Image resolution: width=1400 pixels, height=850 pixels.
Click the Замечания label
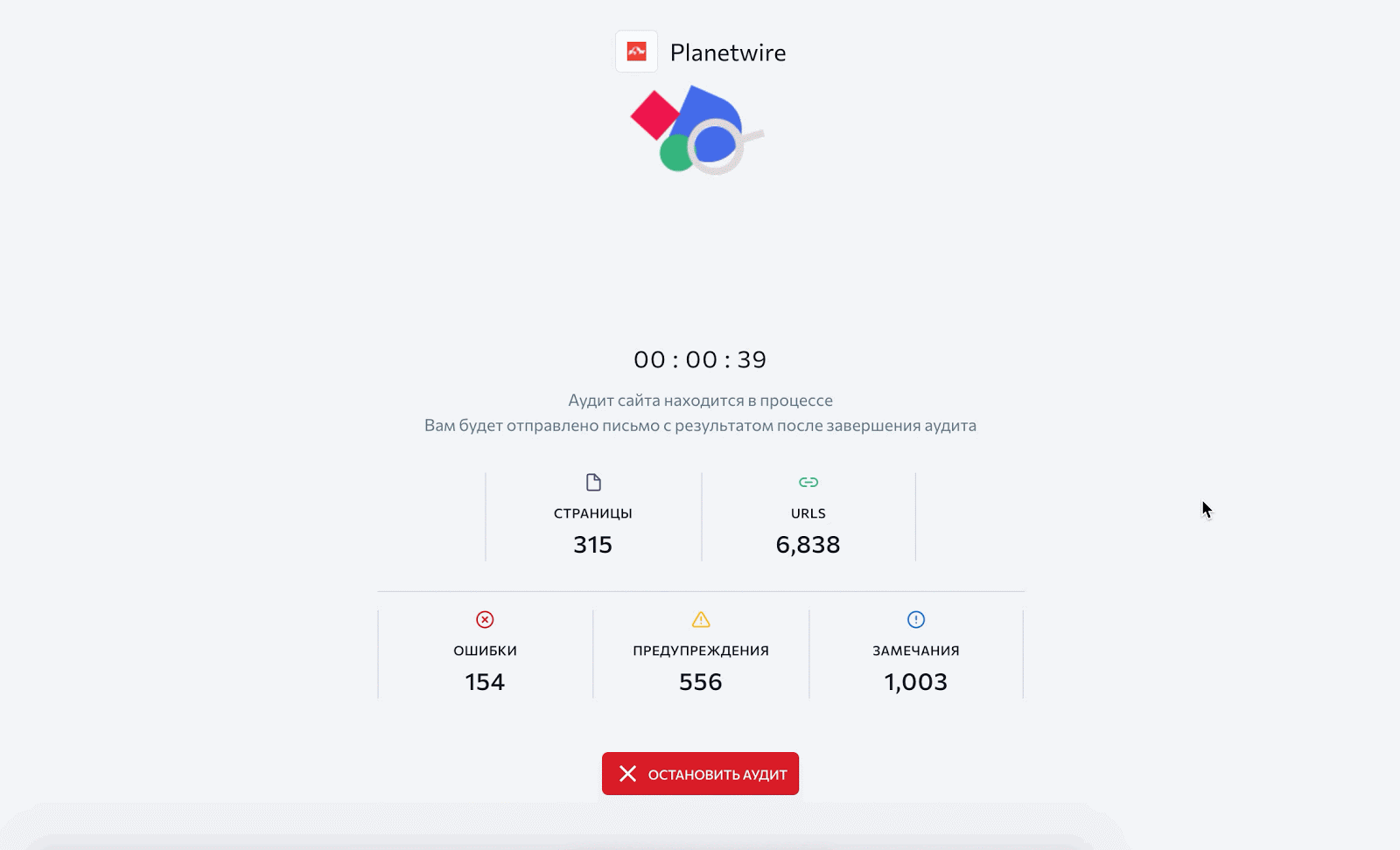[916, 651]
